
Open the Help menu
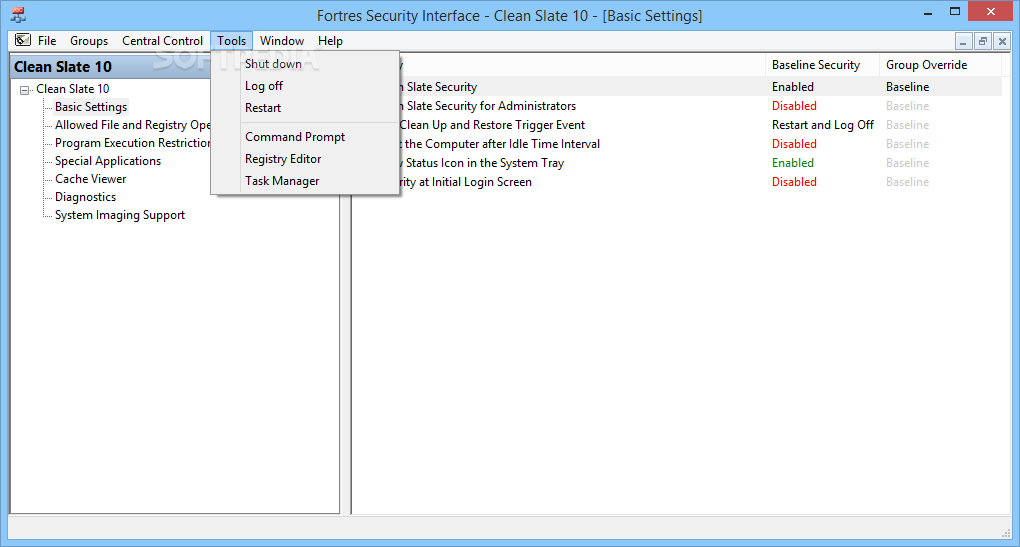click(330, 41)
